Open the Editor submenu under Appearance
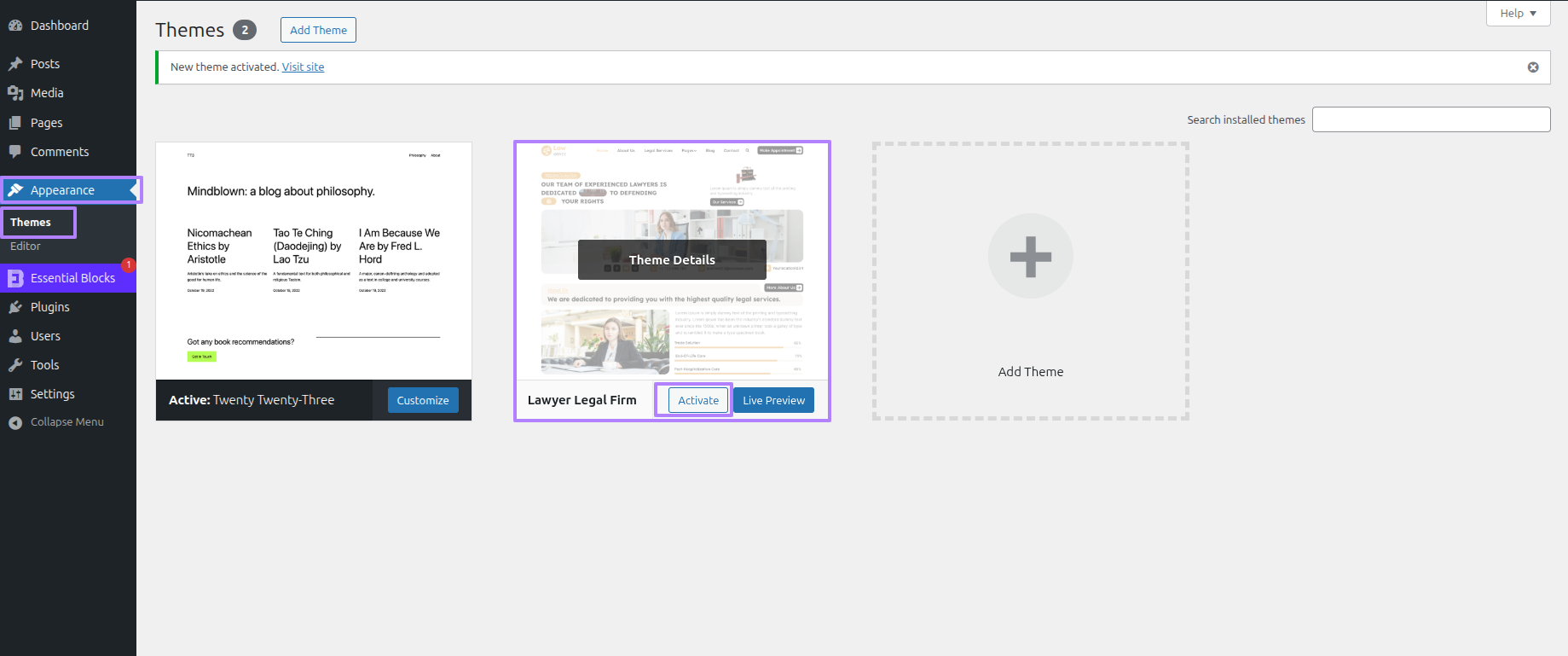This screenshot has height=656, width=1568. coord(26,247)
